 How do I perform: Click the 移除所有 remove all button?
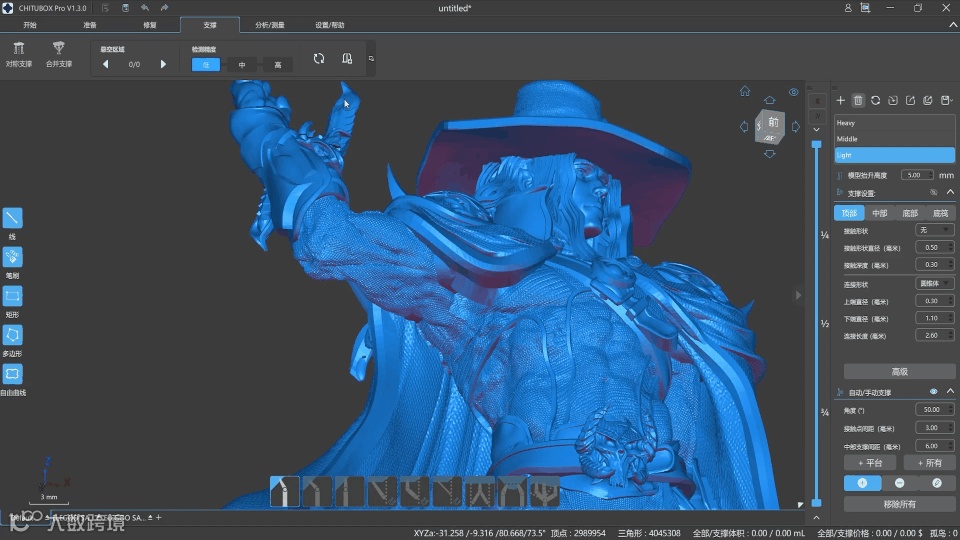[x=899, y=504]
